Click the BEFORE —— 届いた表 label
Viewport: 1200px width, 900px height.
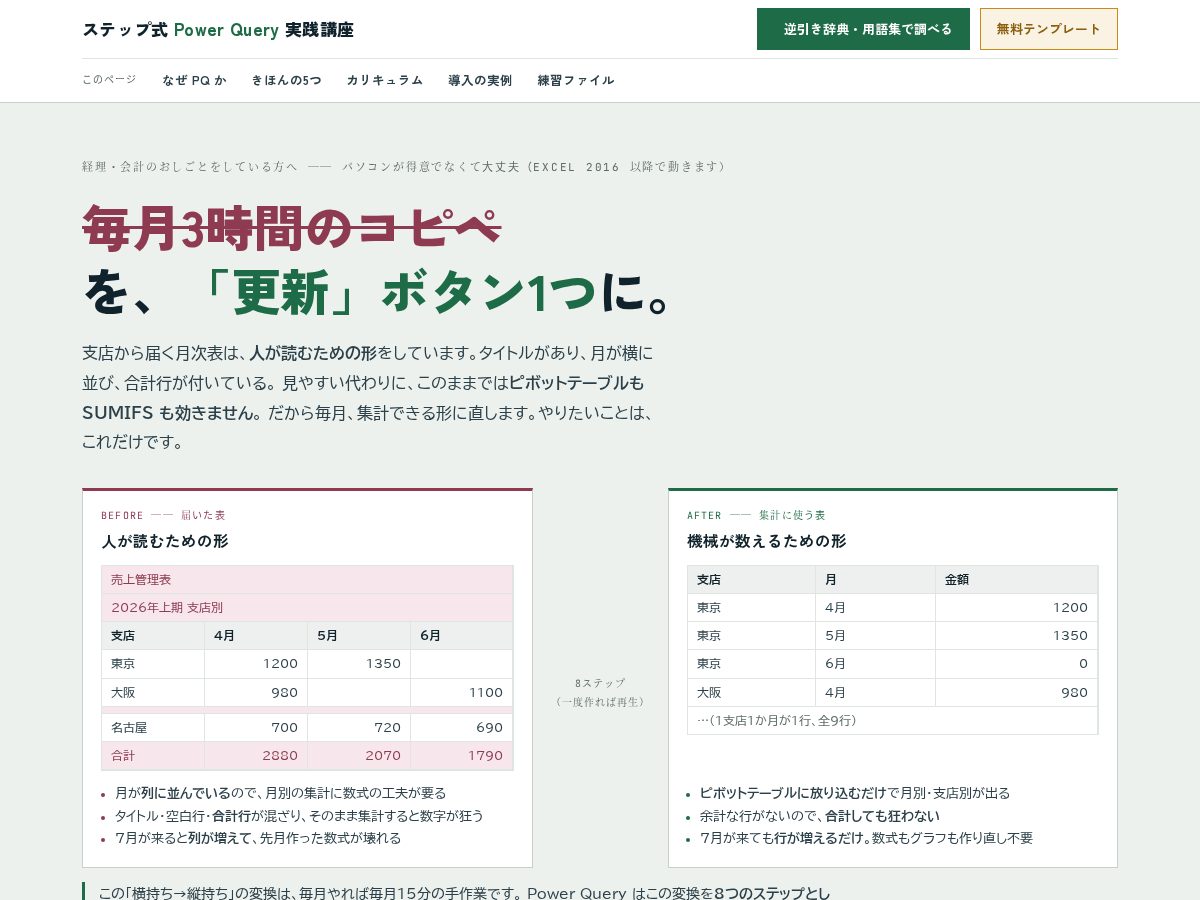[164, 515]
